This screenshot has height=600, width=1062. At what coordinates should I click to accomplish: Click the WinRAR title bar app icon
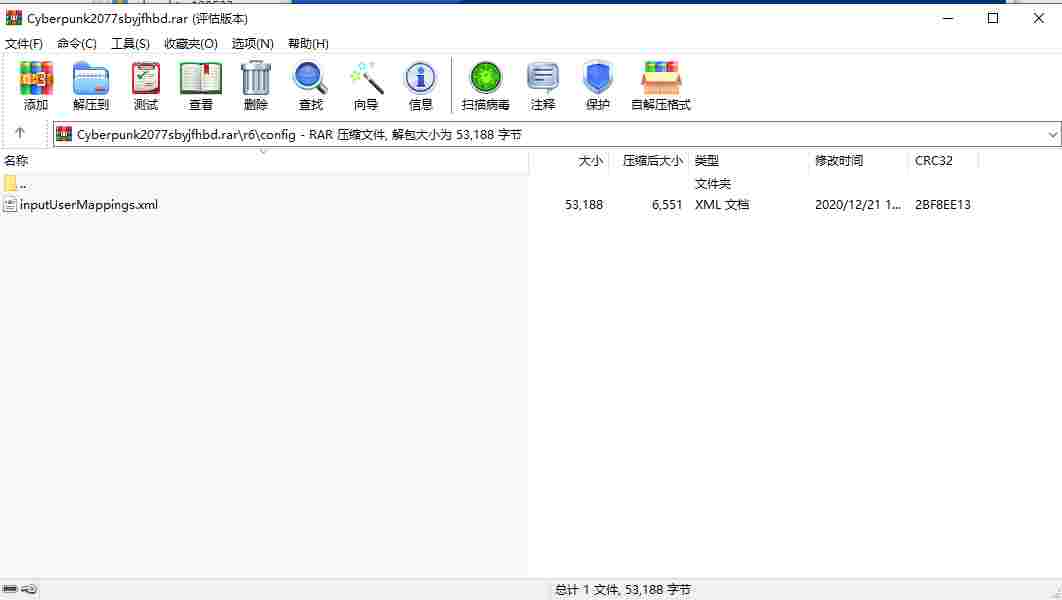coord(14,18)
